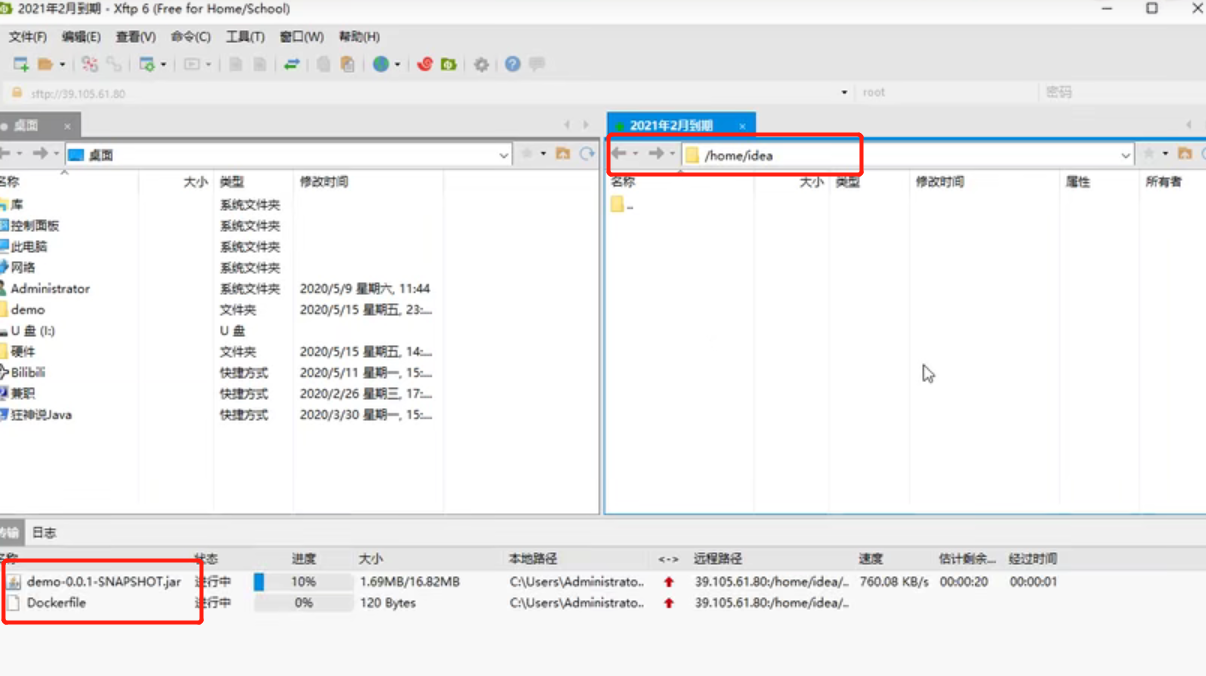Open the 工具(T) menu
The width and height of the screenshot is (1206, 676).
click(x=245, y=37)
